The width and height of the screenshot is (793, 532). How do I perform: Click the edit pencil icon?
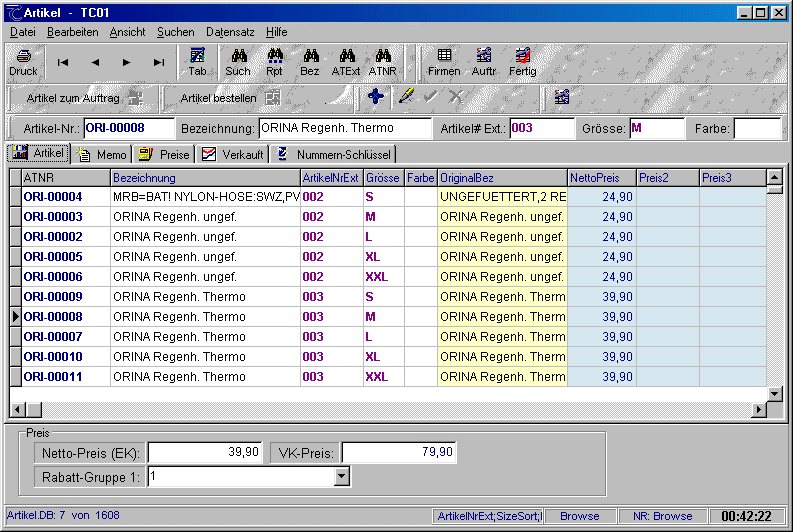pyautogui.click(x=405, y=97)
